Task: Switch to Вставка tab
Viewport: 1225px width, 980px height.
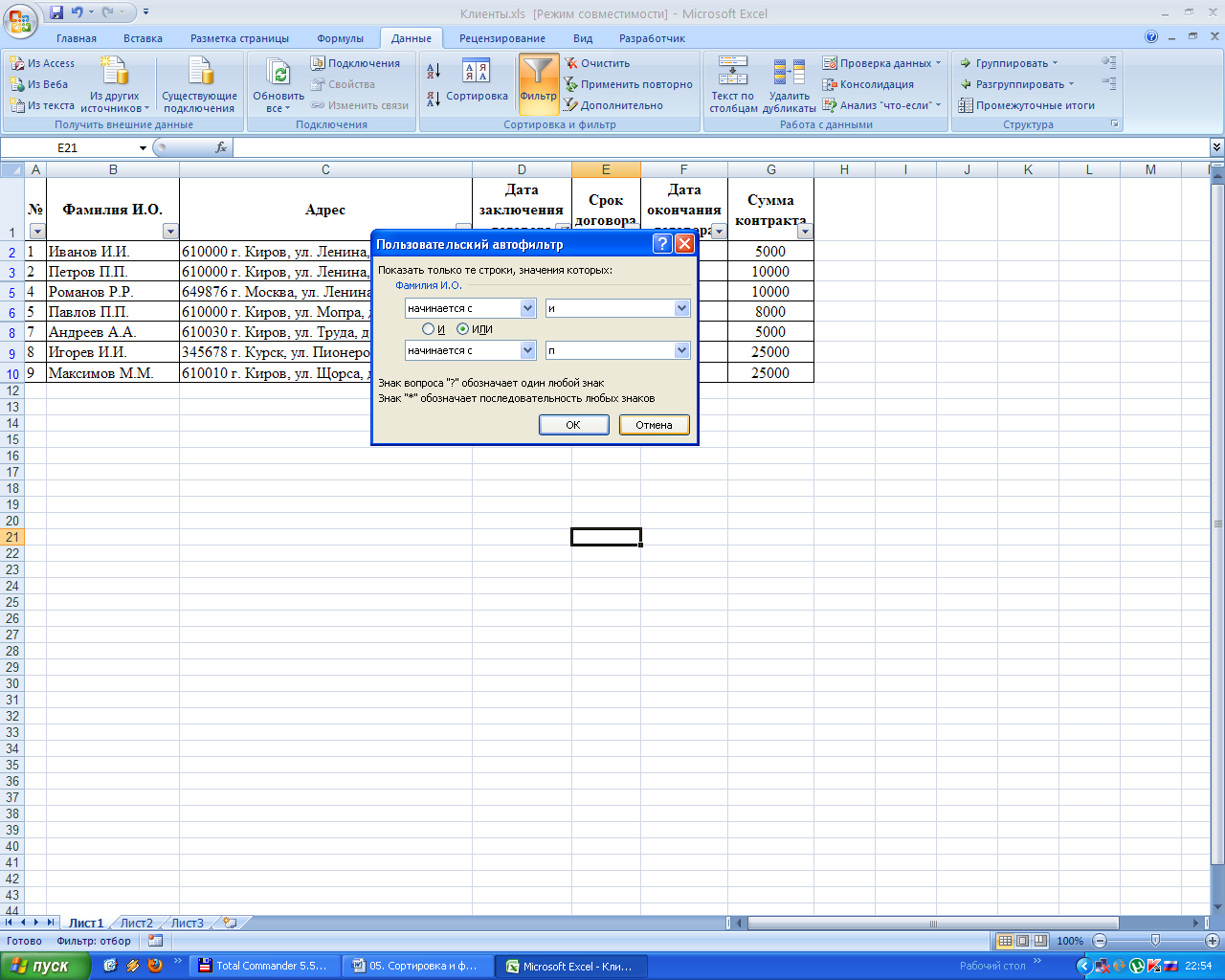Action: 143,38
